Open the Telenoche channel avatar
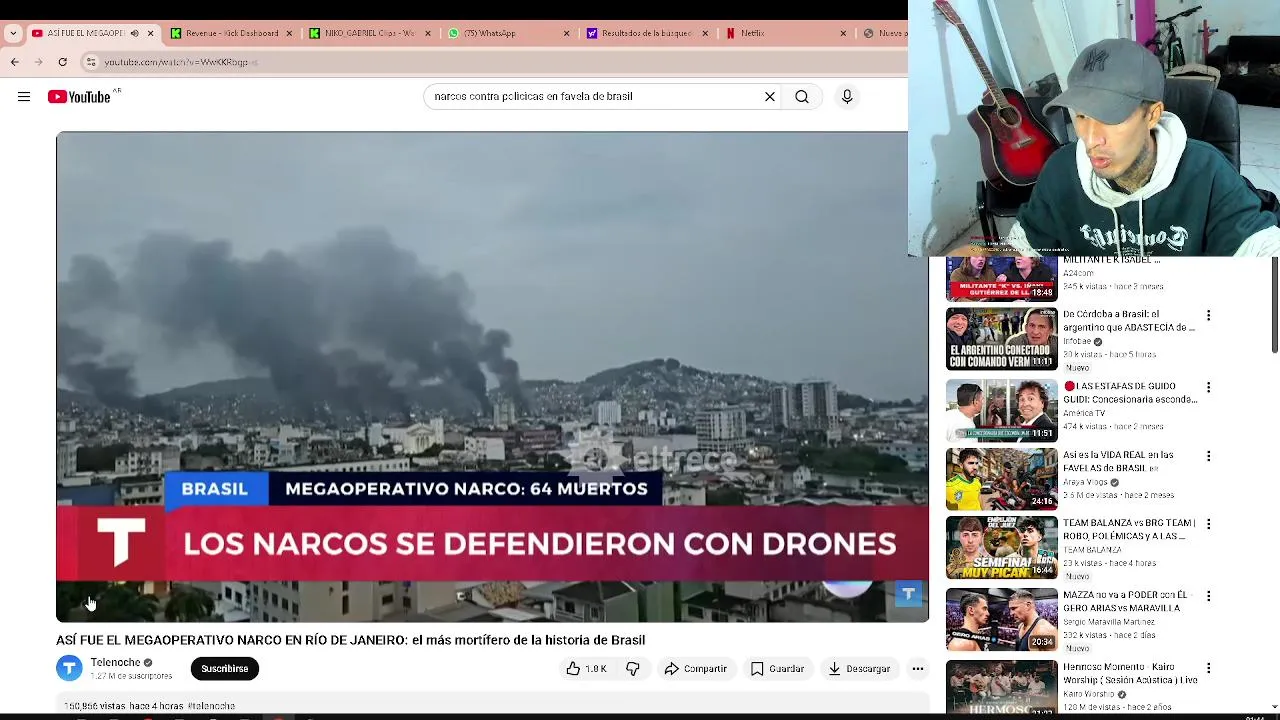 (x=69, y=668)
